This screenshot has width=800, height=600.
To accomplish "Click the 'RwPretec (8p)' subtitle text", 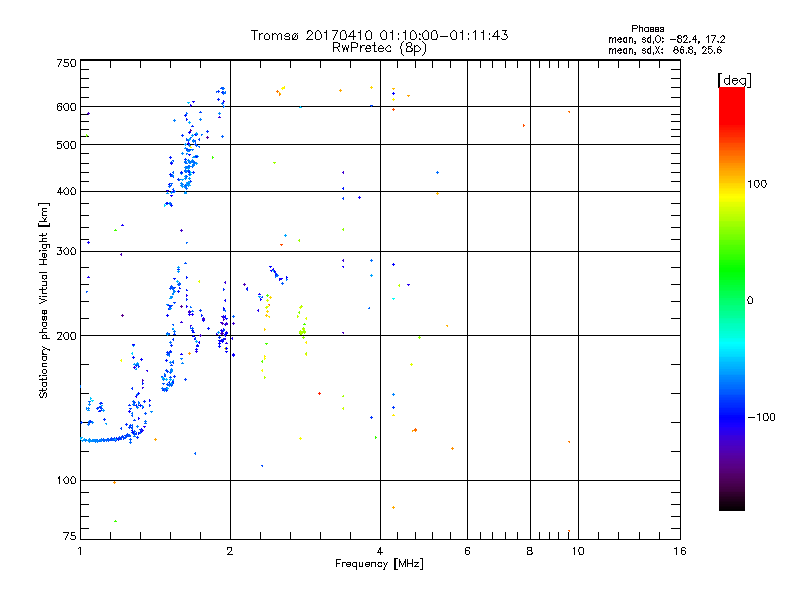I will (x=379, y=48).
